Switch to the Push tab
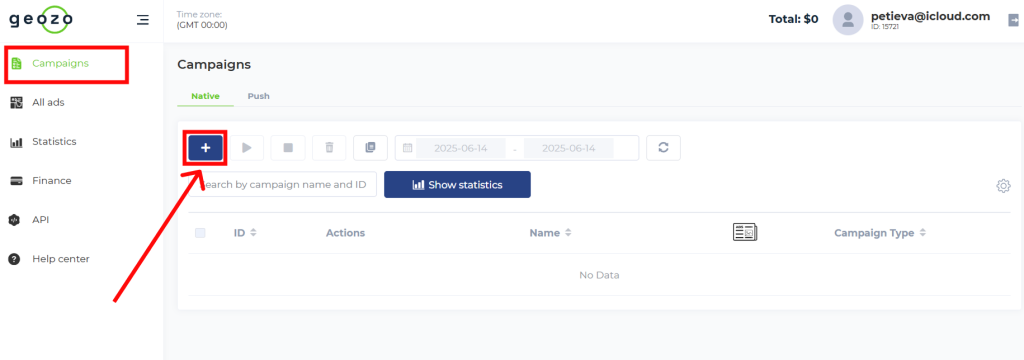Viewport: 1024px width, 360px height. (x=259, y=96)
